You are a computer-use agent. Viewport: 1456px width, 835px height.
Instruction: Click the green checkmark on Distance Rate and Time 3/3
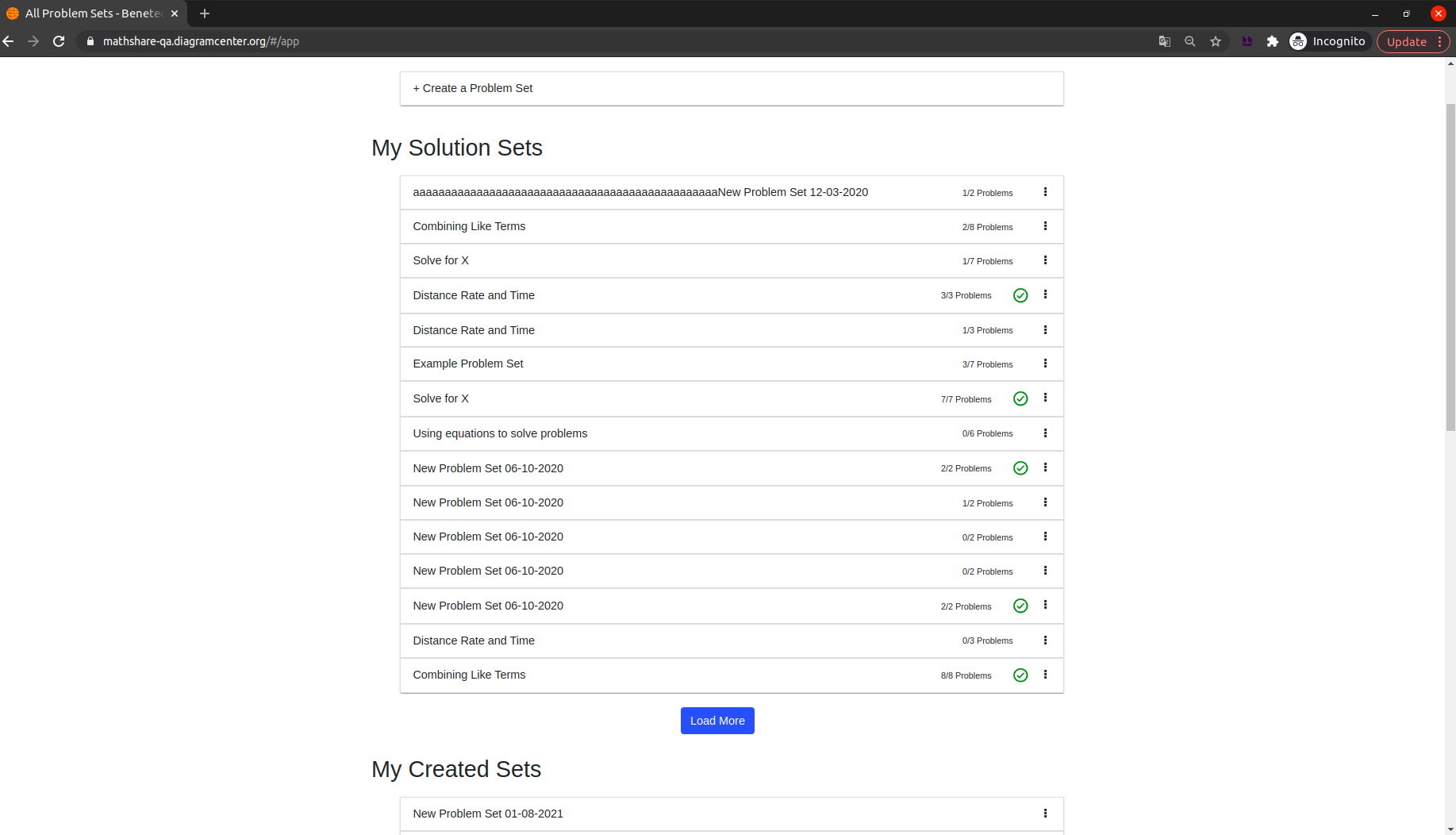click(x=1020, y=295)
